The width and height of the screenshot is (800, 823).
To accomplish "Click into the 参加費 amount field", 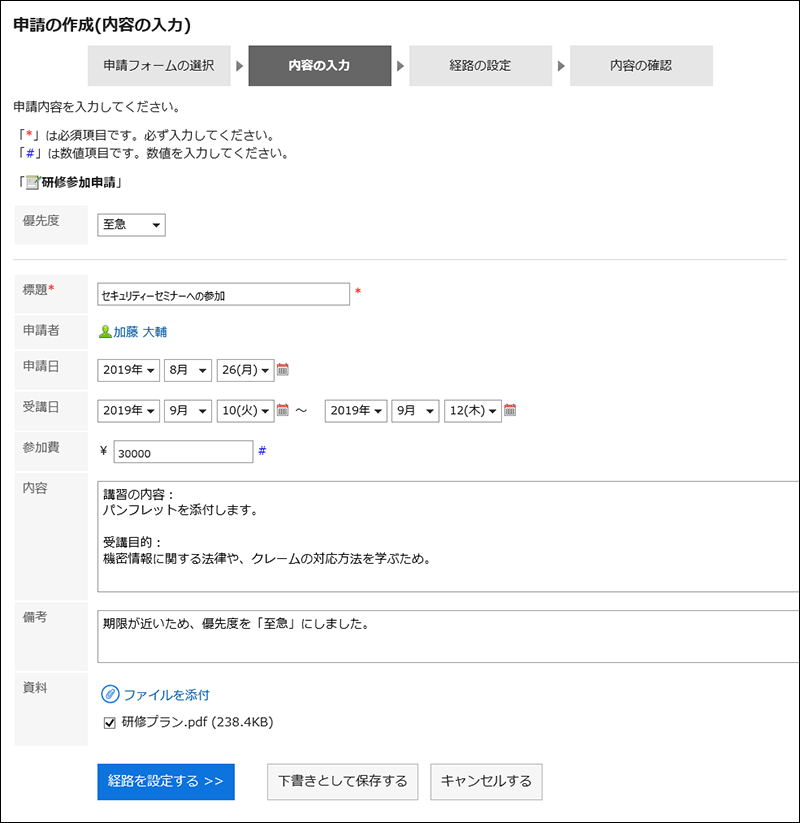I will click(x=183, y=452).
